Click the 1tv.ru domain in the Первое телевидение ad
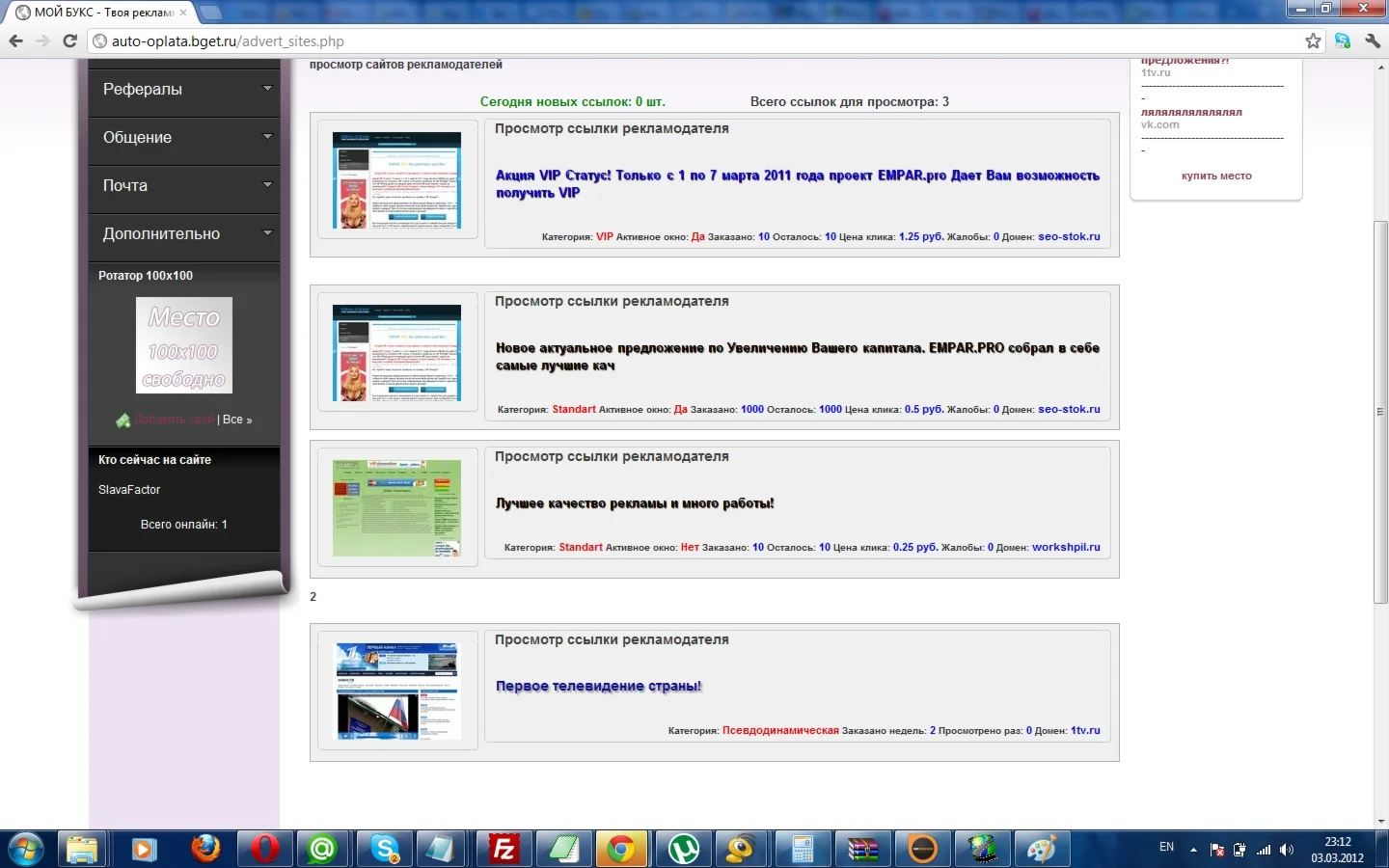Screen dimensions: 1389x868 (1085, 730)
